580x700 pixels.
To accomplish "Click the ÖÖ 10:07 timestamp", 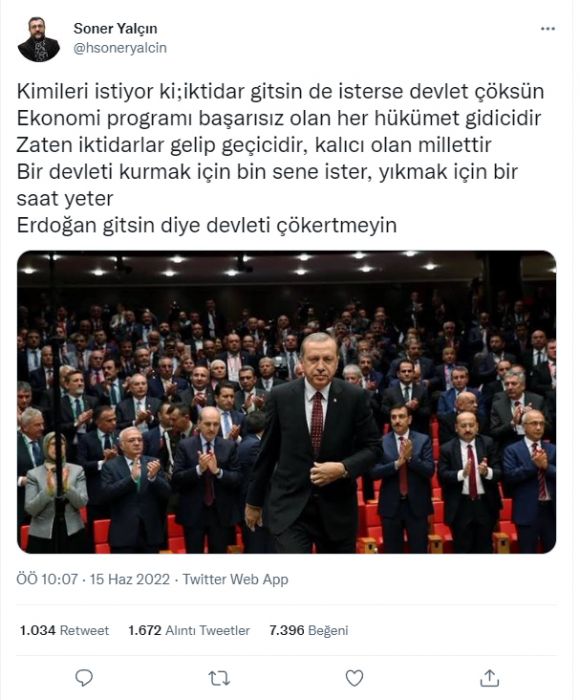I will (x=47, y=579).
